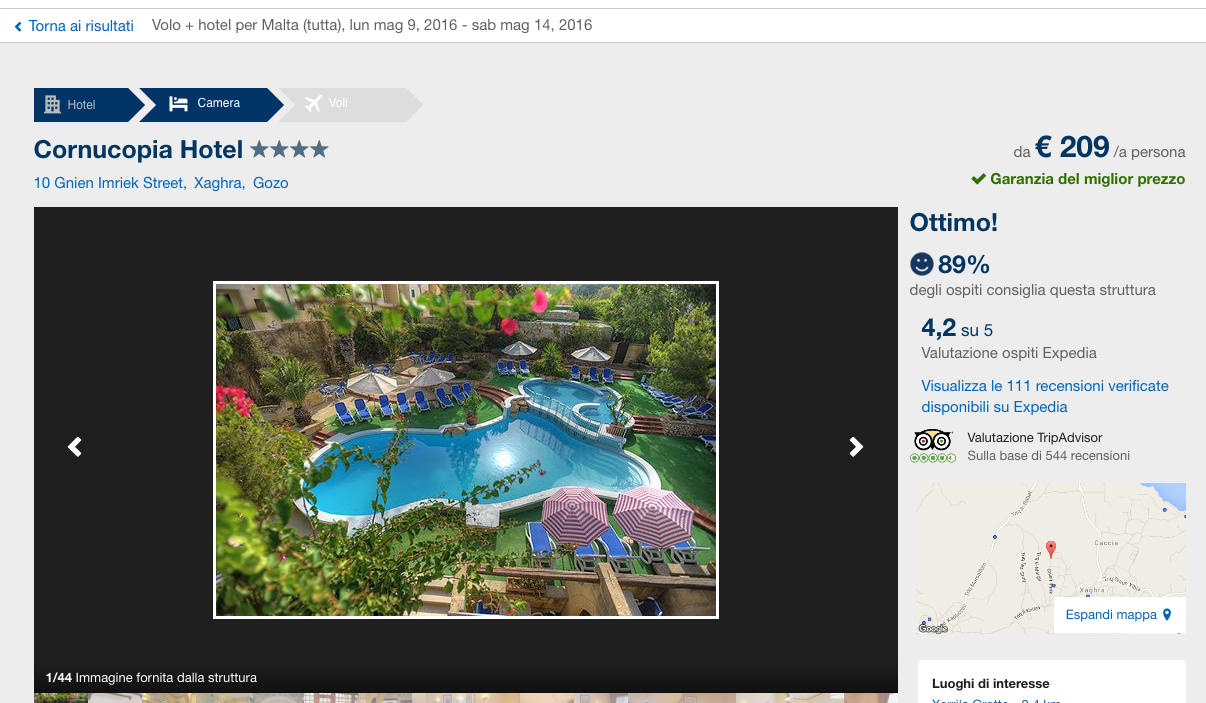Screen dimensions: 1206x703
Task: Click the back chevron near Torna ai risultati
Action: (x=18, y=27)
